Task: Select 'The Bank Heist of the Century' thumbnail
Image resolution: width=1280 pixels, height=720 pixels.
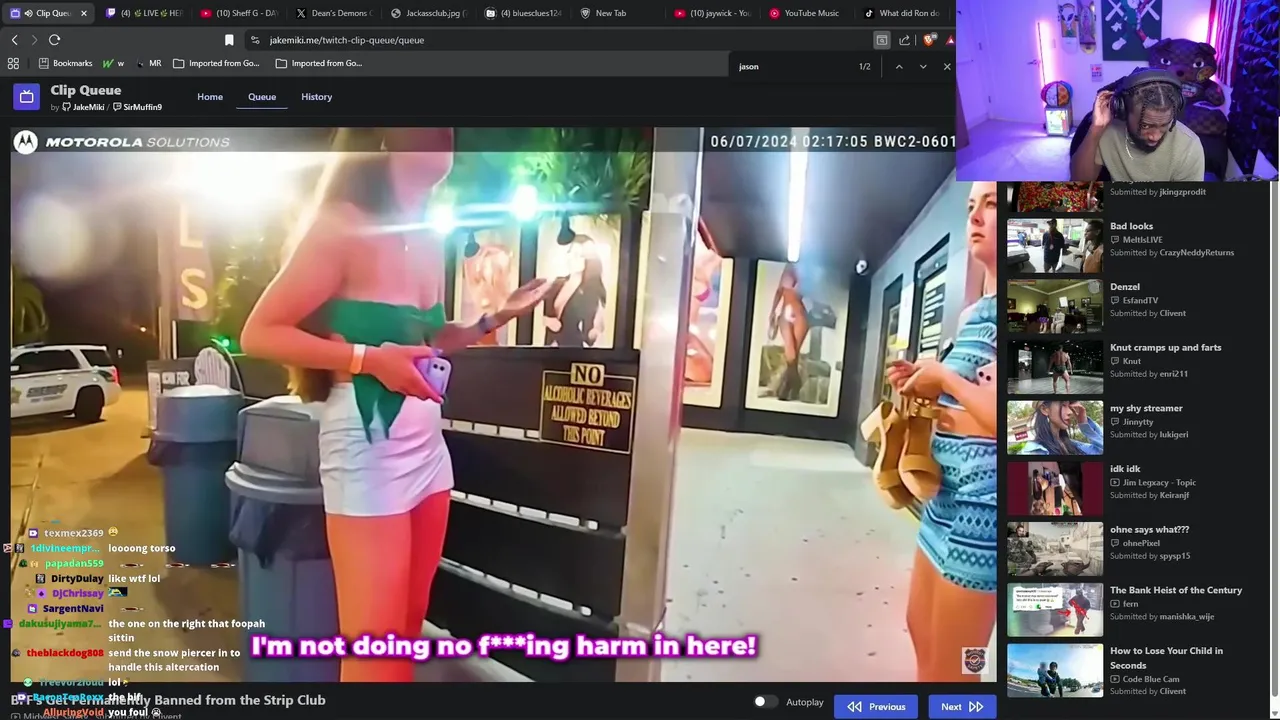Action: click(x=1055, y=609)
